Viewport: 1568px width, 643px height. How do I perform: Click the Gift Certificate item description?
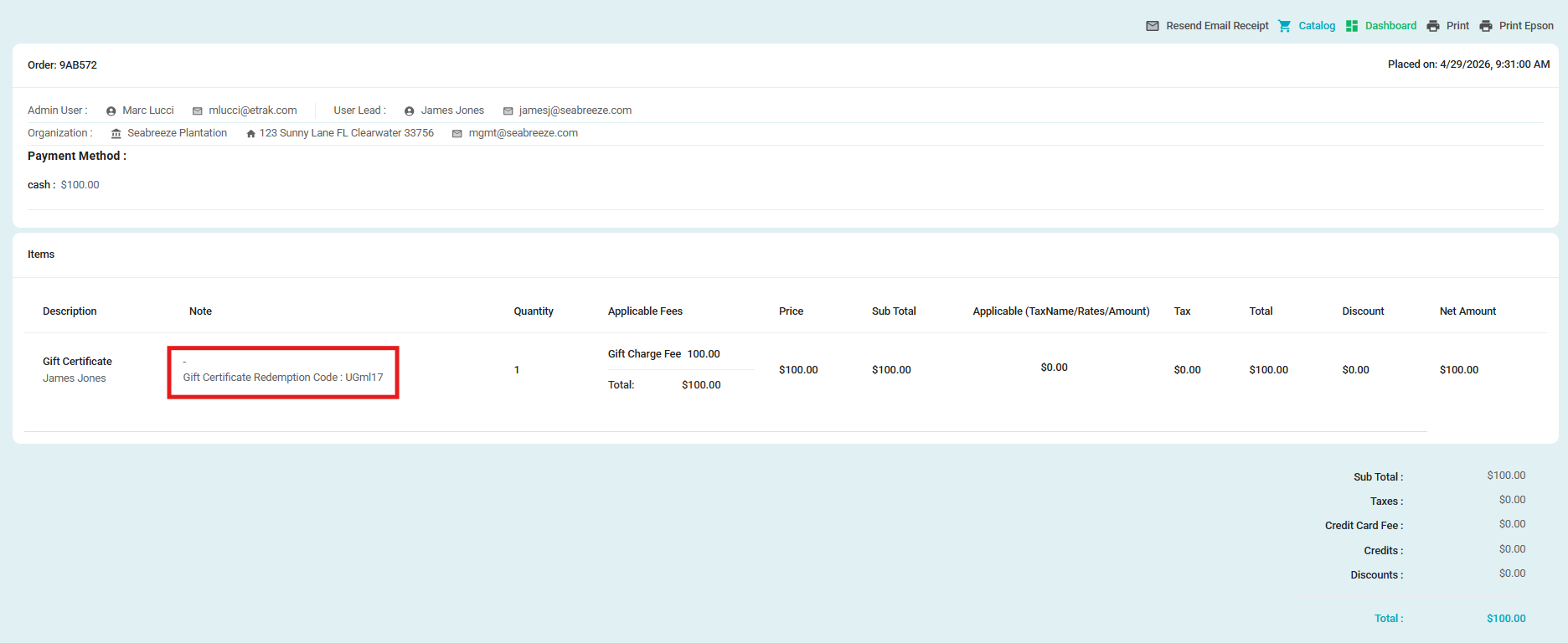[x=77, y=362]
